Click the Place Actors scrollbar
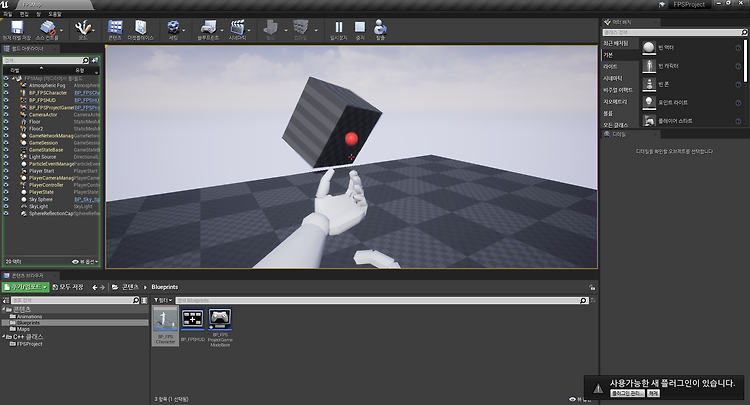 pyautogui.click(x=745, y=60)
